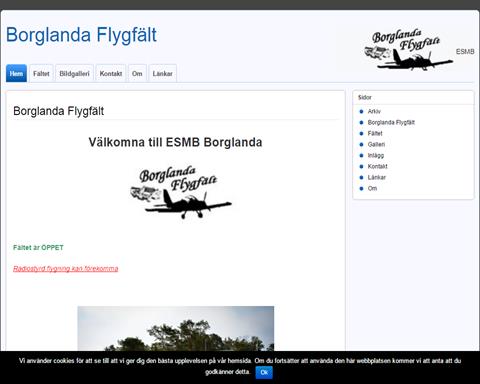
Task: Click the Borglanda Flygfält post heading
Action: pos(59,111)
